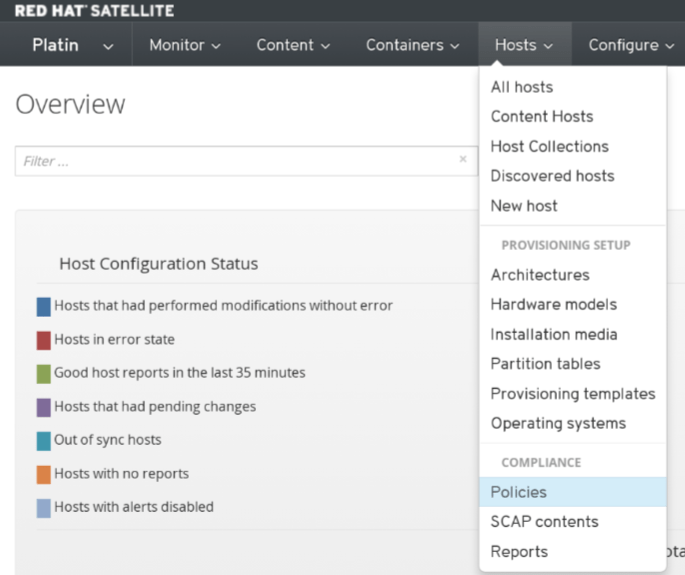
Task: Clear filter with the x icon
Action: coord(462,159)
